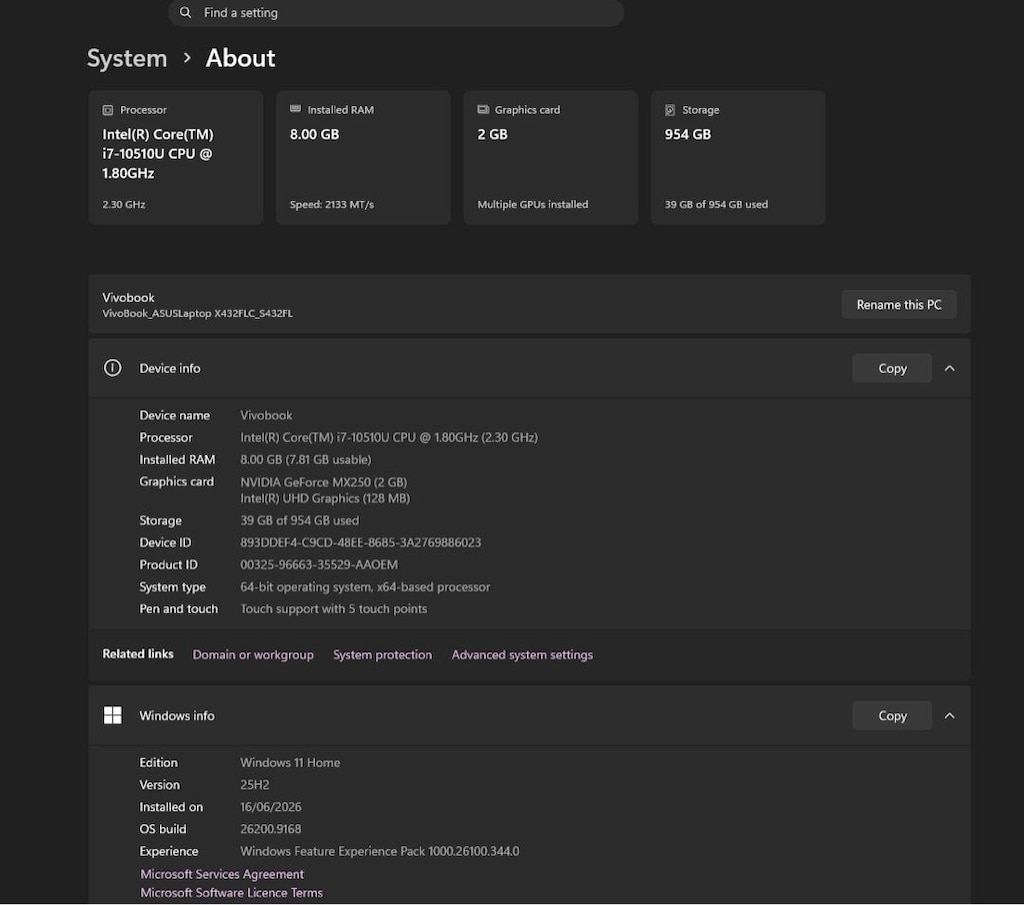Image resolution: width=1024 pixels, height=905 pixels.
Task: Open Microsoft Services Agreement link
Action: tap(222, 874)
